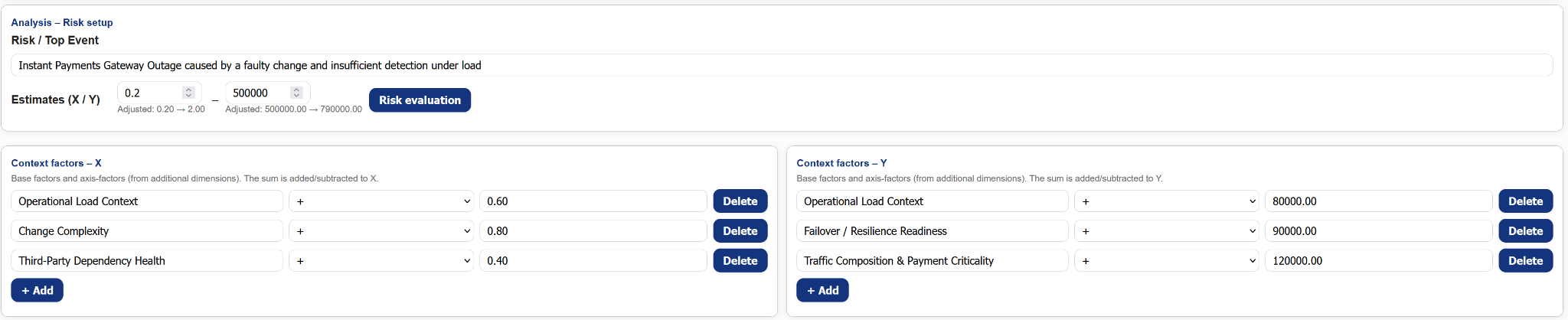Delete the Change Complexity factor
Image resolution: width=1568 pixels, height=320 pixels.
click(740, 231)
